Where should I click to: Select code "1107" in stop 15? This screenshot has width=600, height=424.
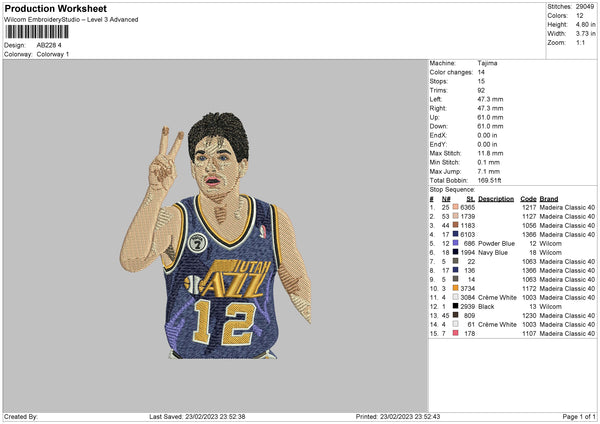529,333
